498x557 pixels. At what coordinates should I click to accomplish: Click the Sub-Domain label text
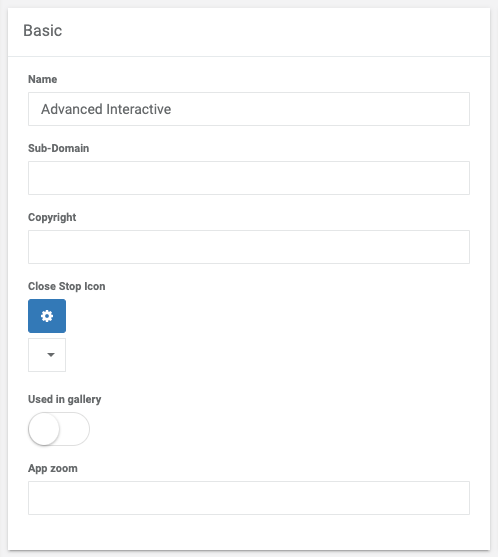(x=59, y=148)
